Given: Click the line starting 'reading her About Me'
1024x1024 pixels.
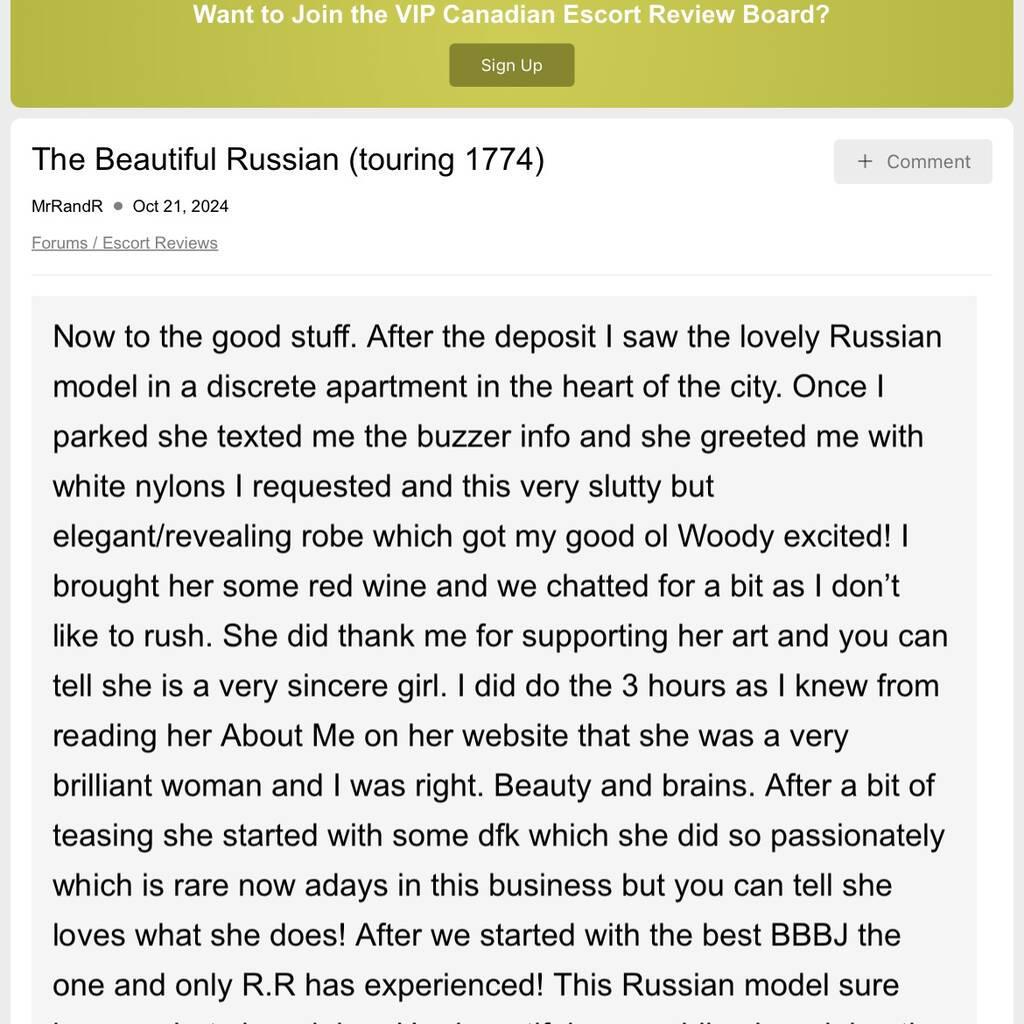Looking at the screenshot, I should pos(450,736).
